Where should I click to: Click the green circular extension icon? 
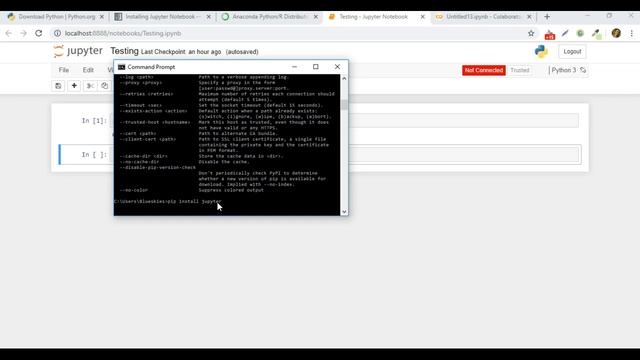[x=580, y=33]
